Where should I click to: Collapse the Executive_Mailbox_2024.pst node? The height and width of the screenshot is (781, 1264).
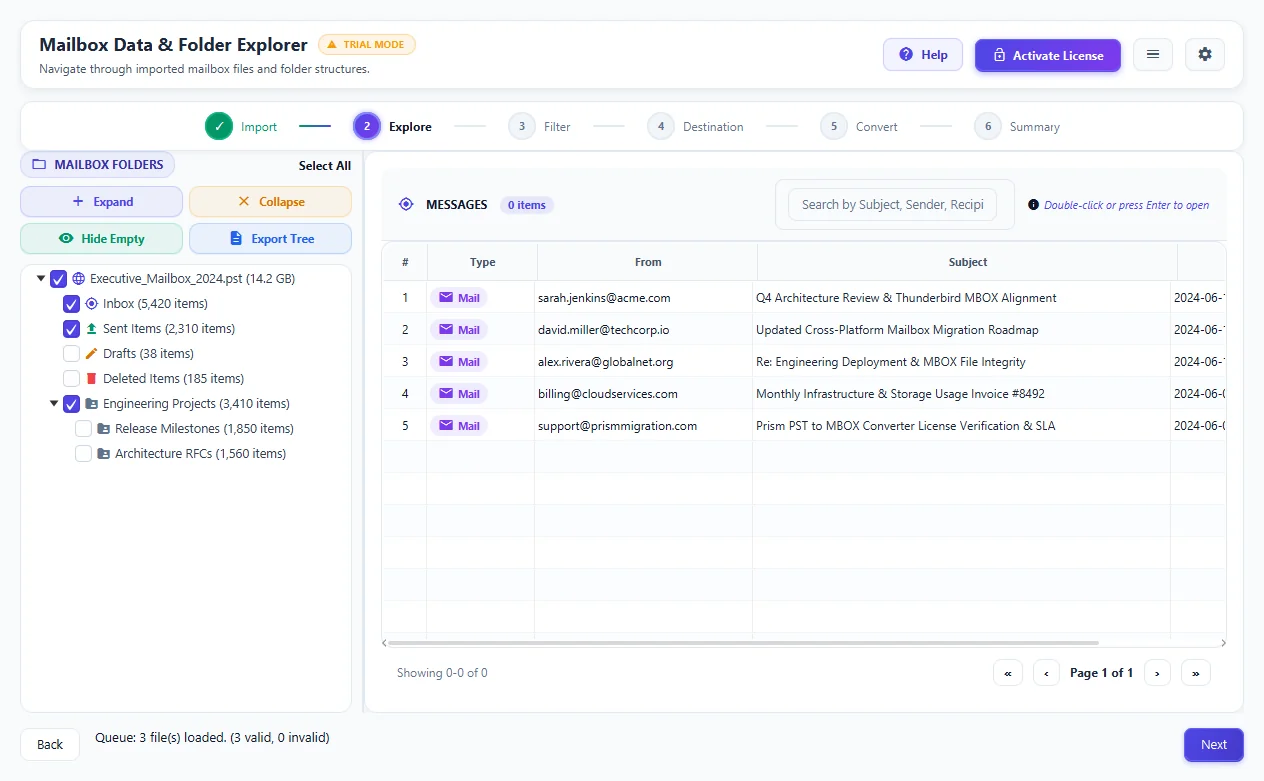(x=40, y=279)
